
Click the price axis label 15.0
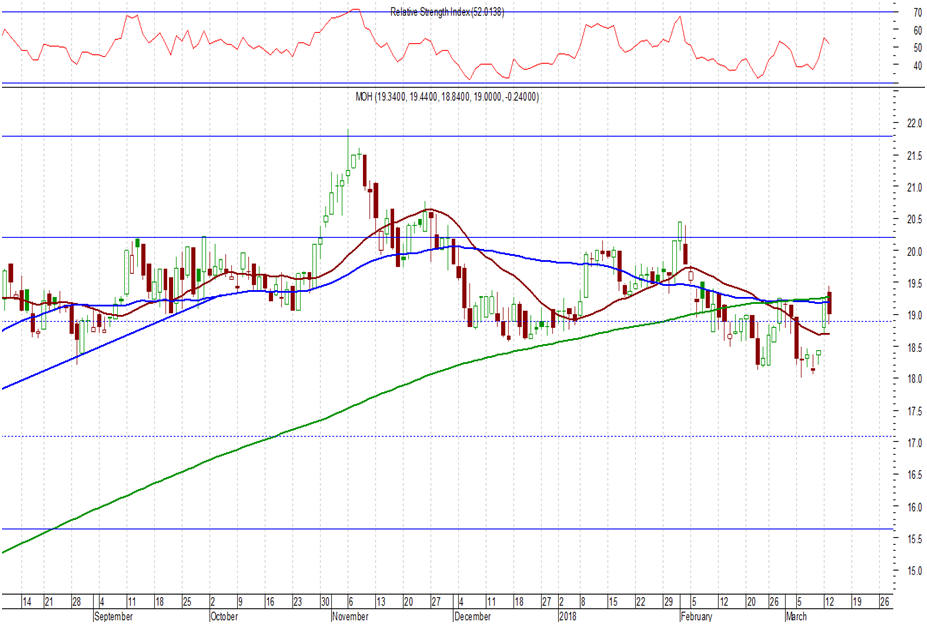(x=915, y=571)
